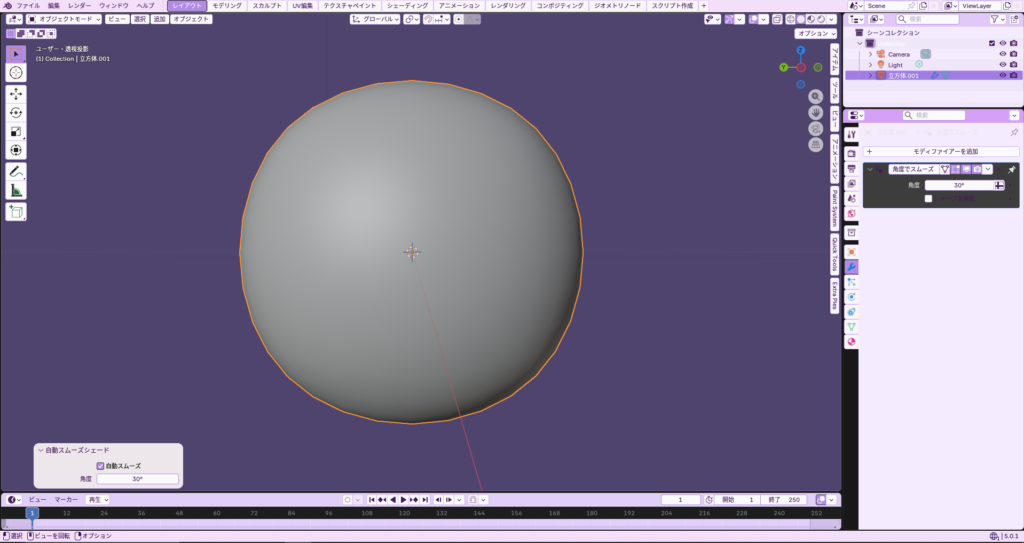Switch to the モデリング workspace tab
The width and height of the screenshot is (1024, 543).
tap(227, 6)
